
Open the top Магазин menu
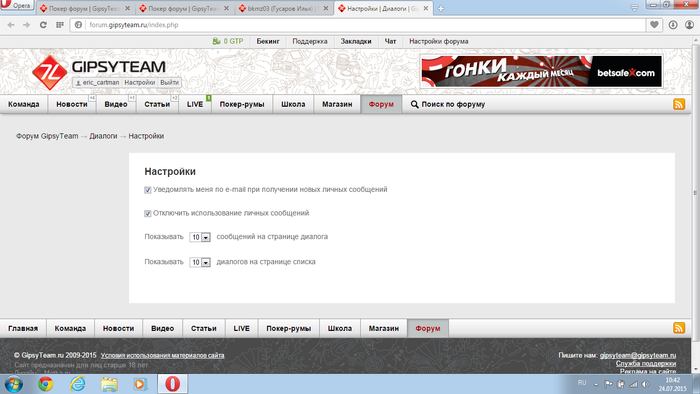[x=337, y=104]
